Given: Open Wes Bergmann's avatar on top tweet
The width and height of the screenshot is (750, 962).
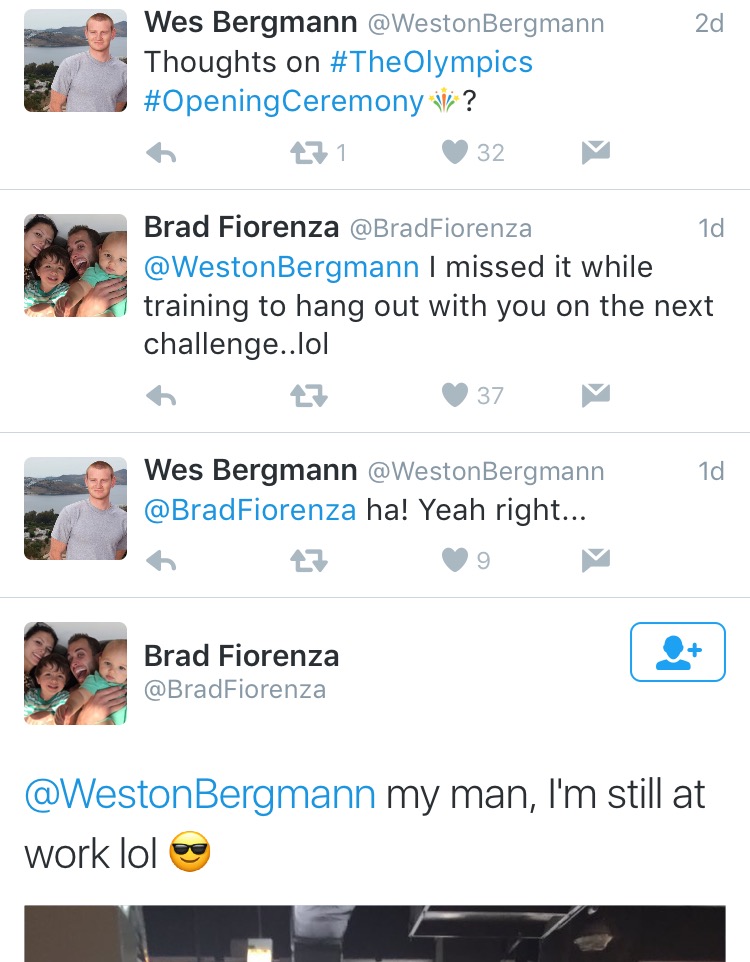Looking at the screenshot, I should click(x=75, y=60).
